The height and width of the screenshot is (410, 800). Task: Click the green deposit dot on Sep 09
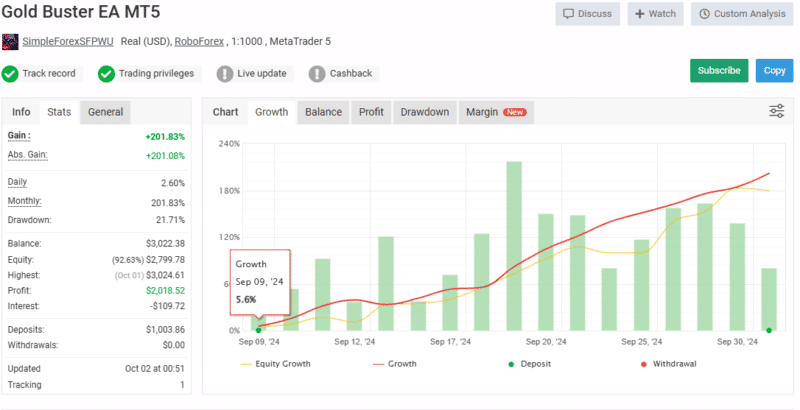coord(259,329)
